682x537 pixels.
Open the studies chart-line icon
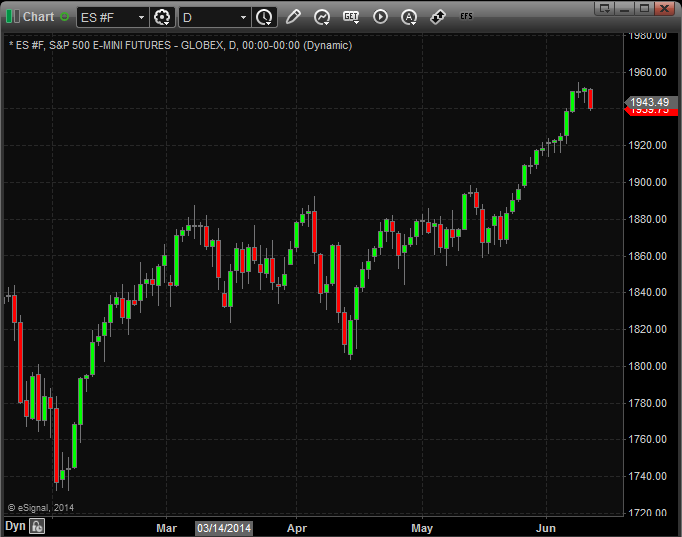[322, 17]
